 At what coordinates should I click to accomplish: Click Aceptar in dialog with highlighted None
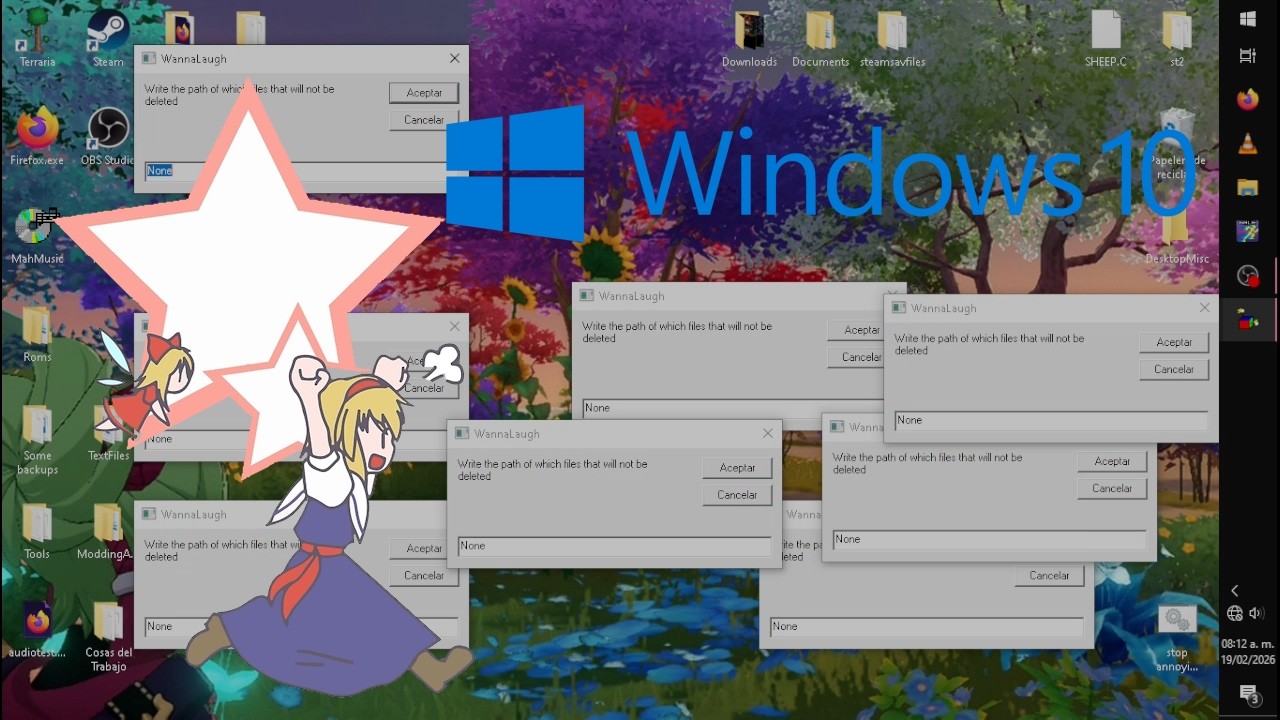click(424, 92)
